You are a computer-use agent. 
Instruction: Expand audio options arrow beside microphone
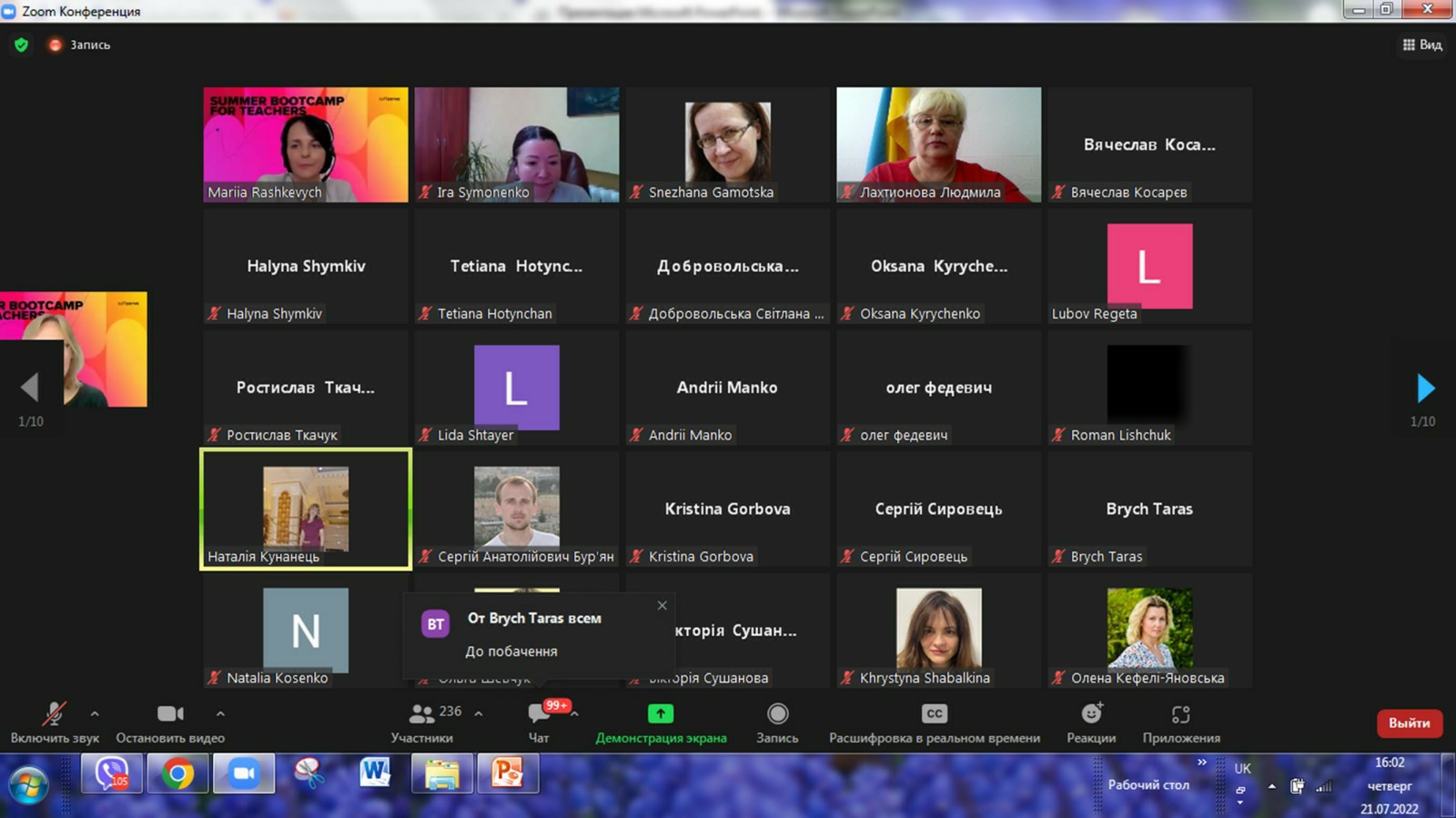click(x=95, y=714)
